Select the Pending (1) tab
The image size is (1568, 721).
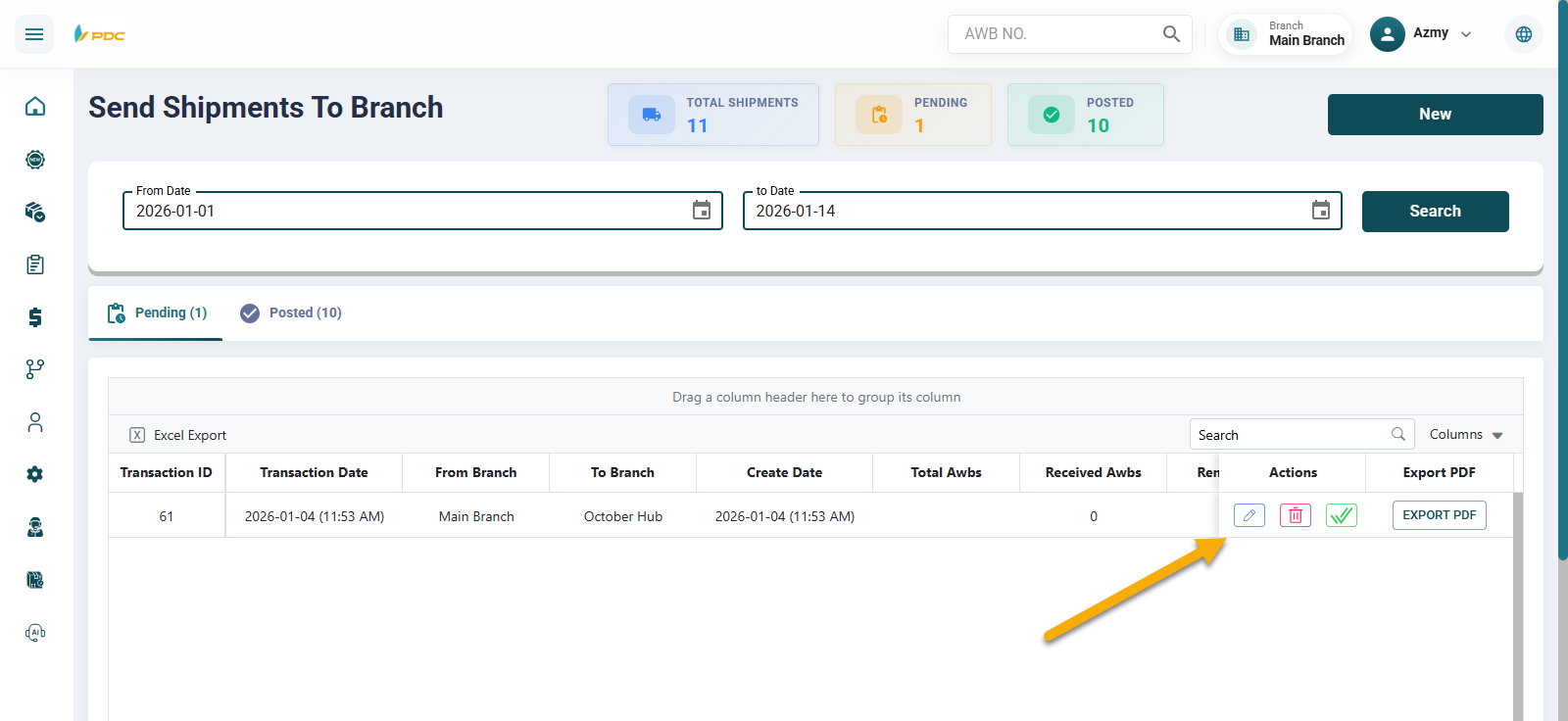pos(157,312)
